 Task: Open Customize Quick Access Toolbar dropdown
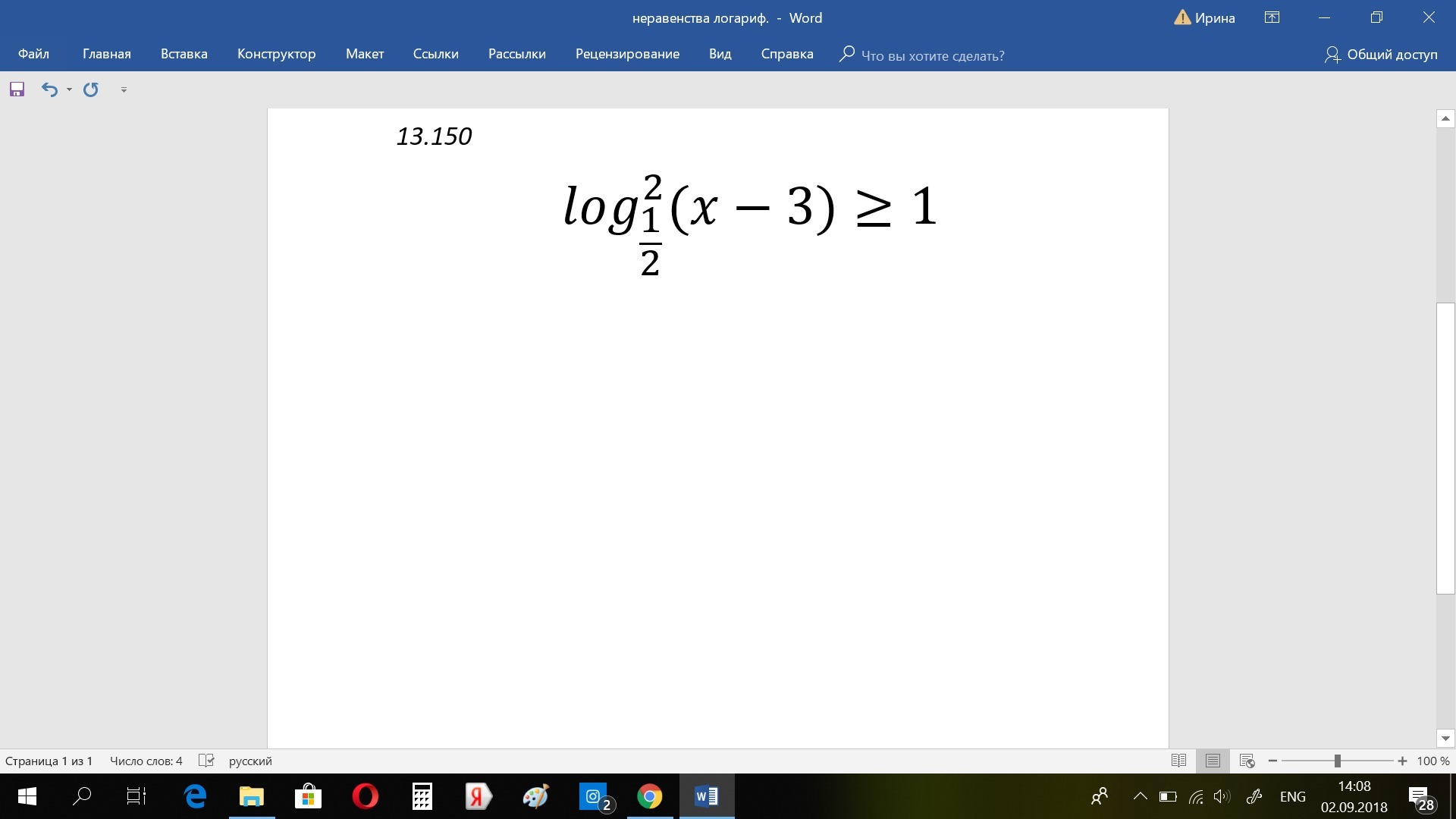click(x=124, y=89)
